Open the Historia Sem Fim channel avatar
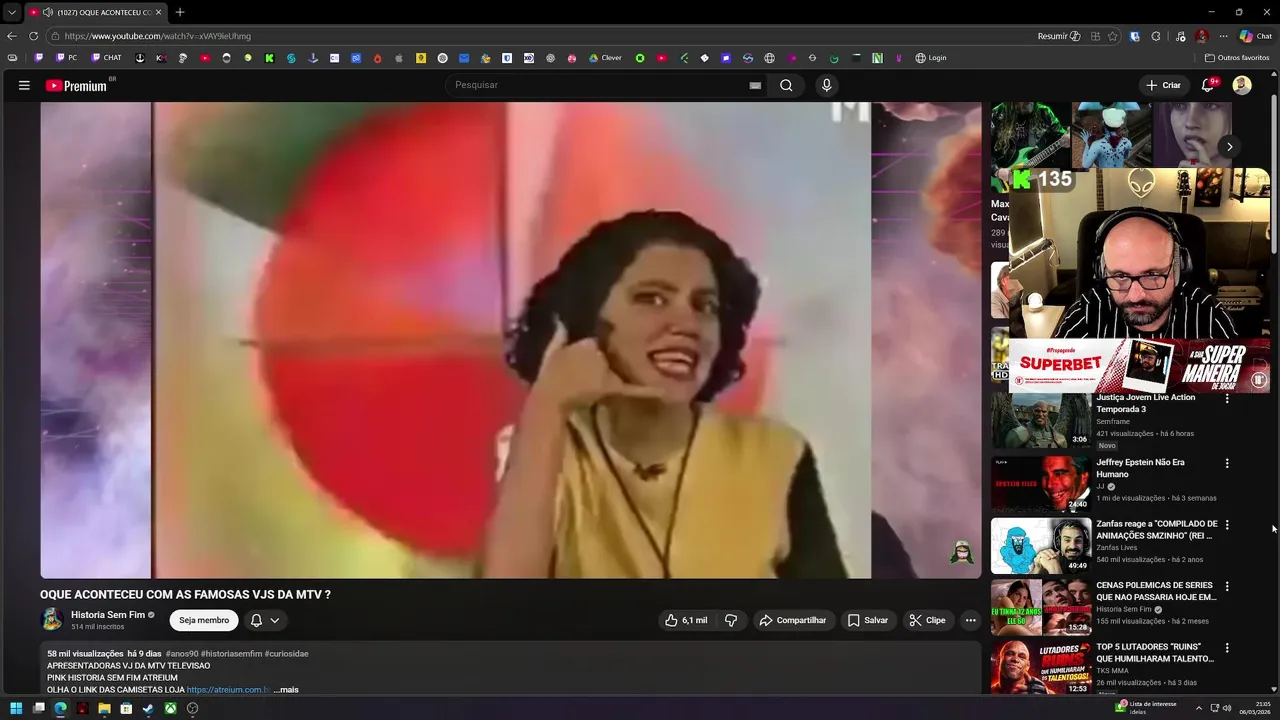Screen dimensions: 1280x720 click(x=52, y=620)
